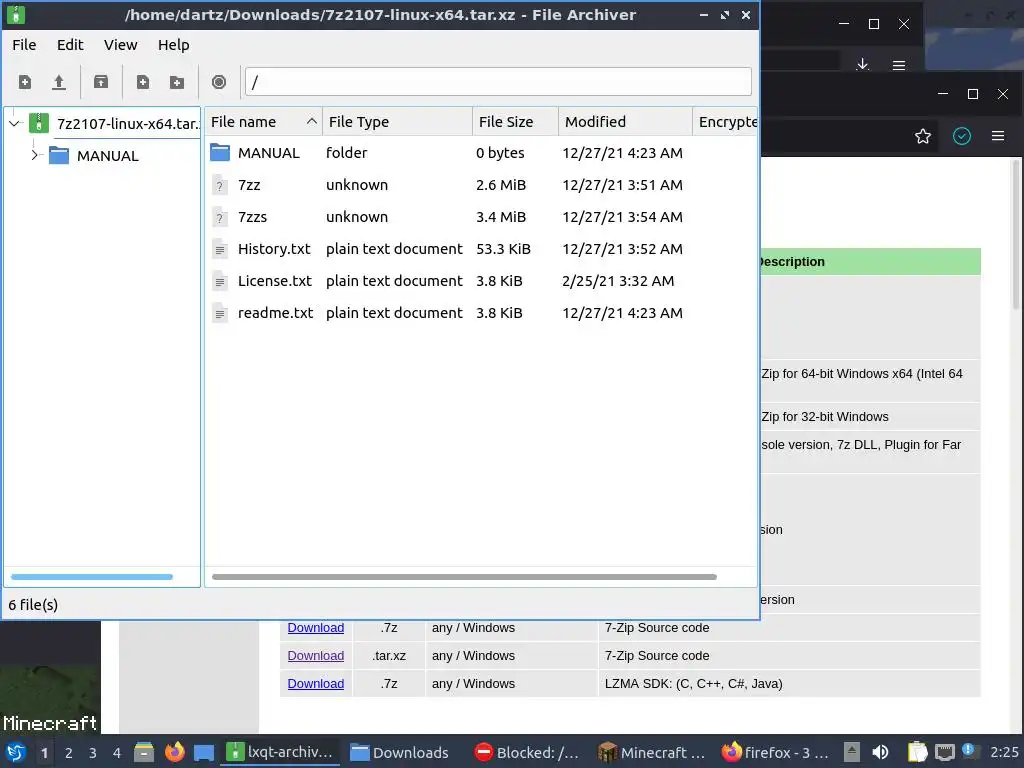Open the Help menu

[174, 44]
